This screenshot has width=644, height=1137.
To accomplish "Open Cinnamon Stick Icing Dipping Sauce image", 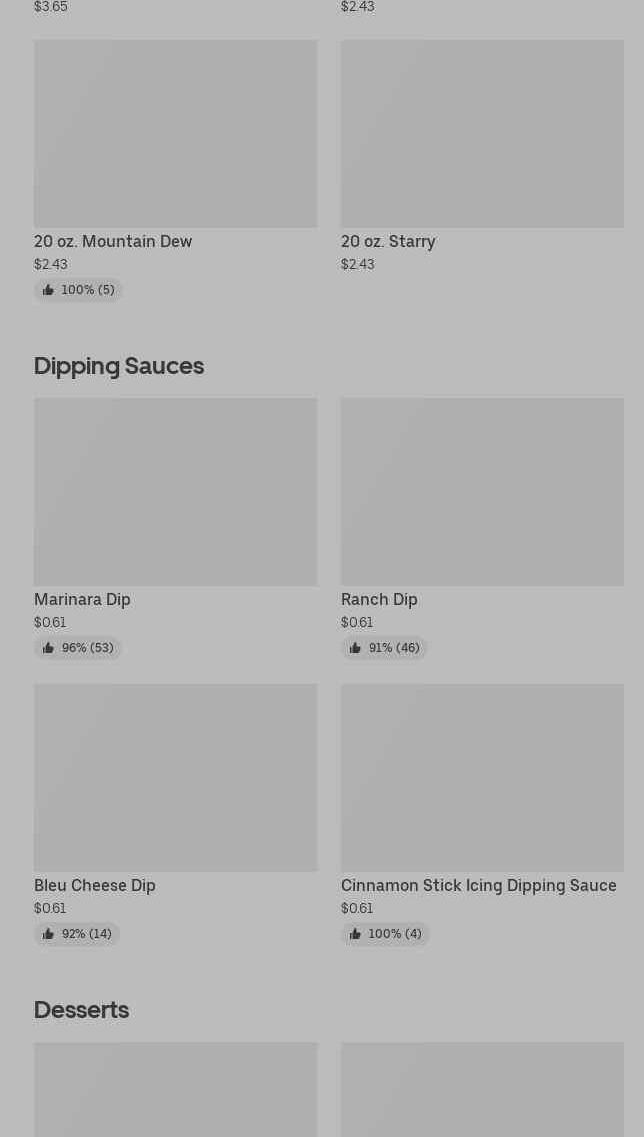I will 482,777.
